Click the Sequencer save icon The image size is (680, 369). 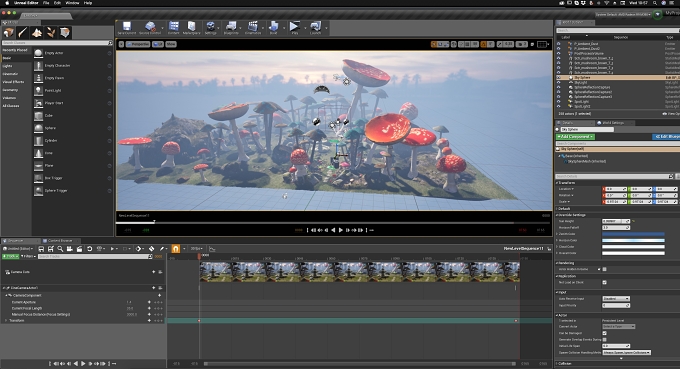point(41,249)
